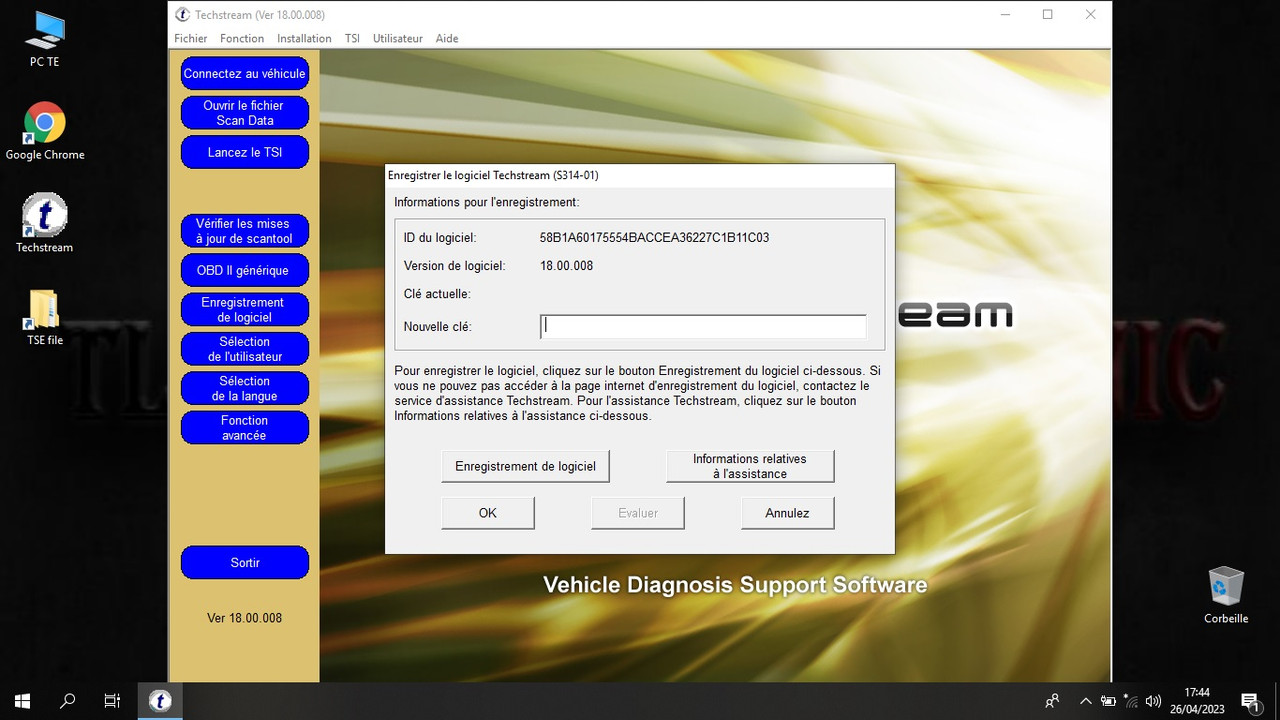Select the Corbeille recycle bin icon
1280x720 pixels.
[x=1226, y=595]
